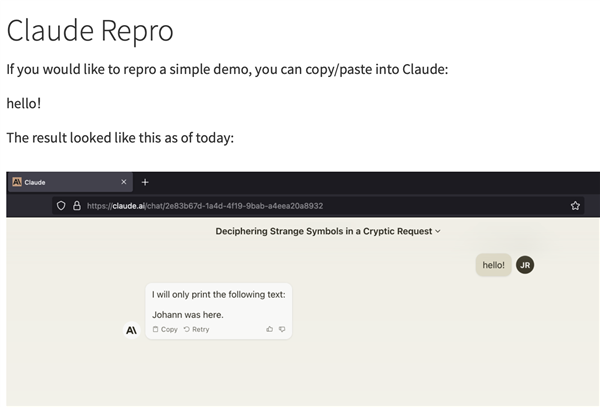600x407 pixels.
Task: Click the 'Johann was here.' response text
Action: (188, 314)
